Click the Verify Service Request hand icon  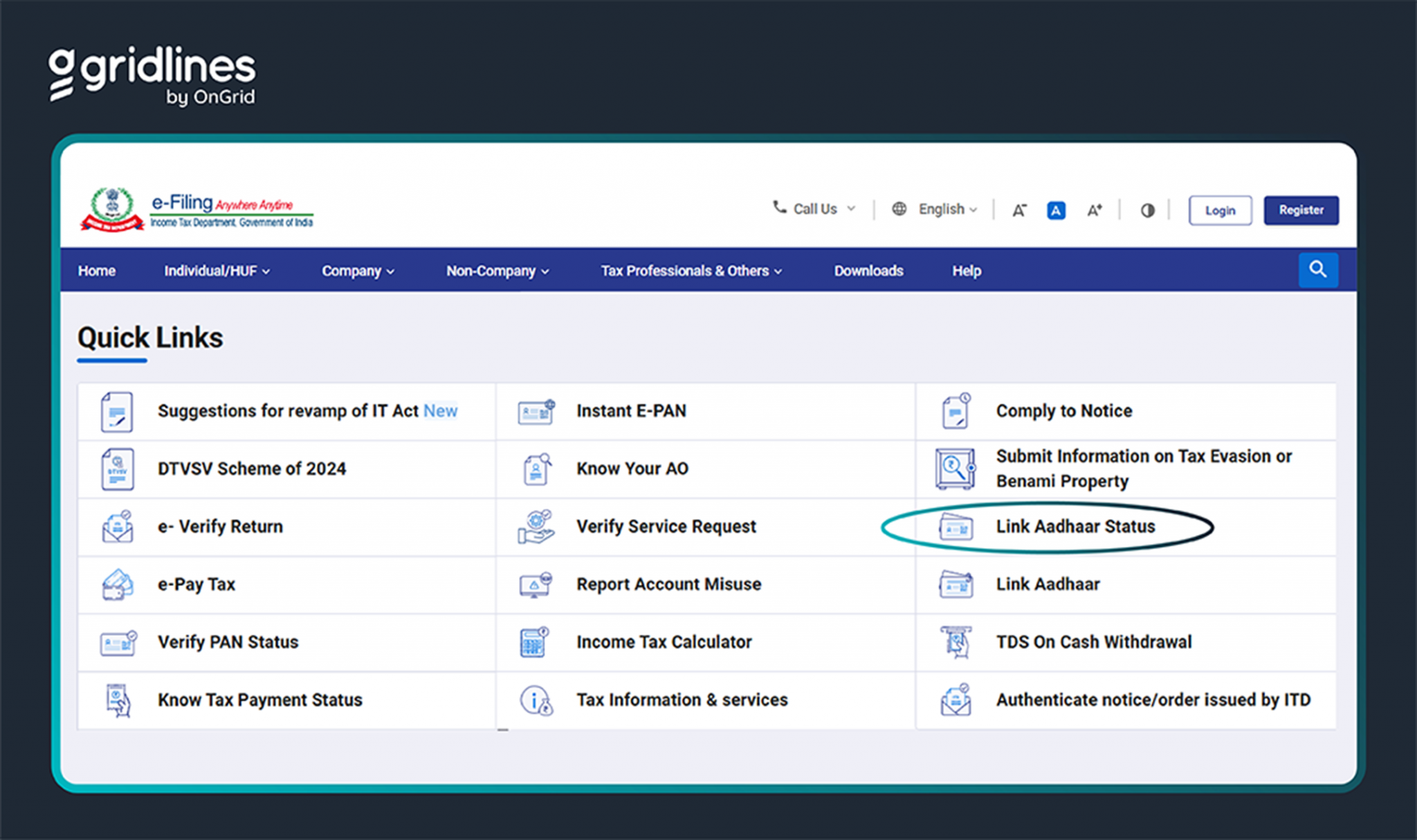pyautogui.click(x=536, y=527)
